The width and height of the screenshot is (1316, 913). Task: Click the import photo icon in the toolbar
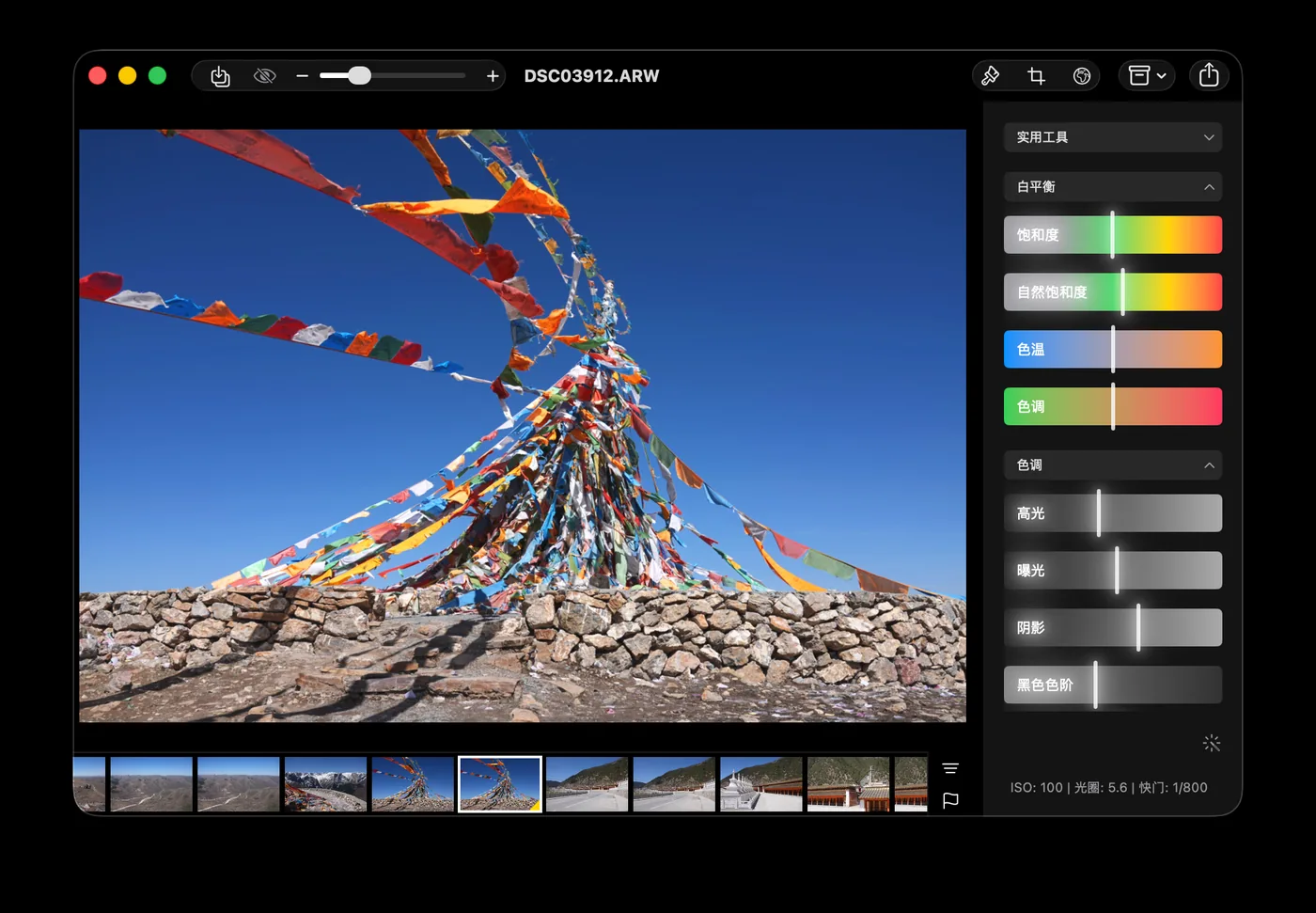click(220, 76)
